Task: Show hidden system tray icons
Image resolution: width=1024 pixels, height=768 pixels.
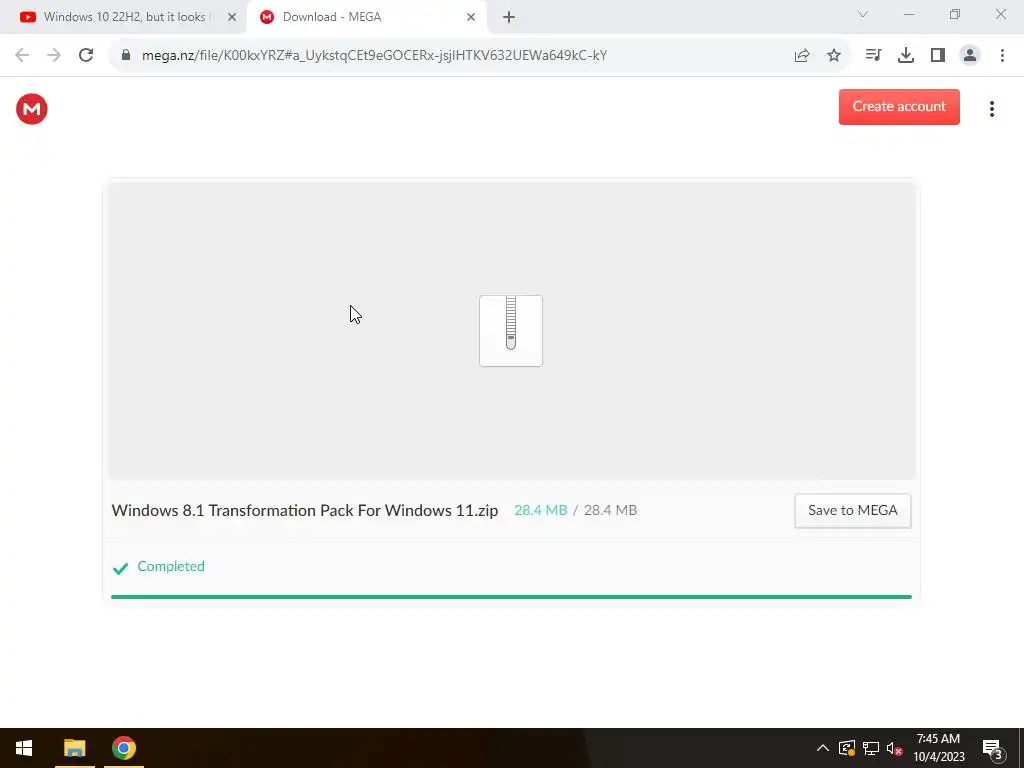Action: click(823, 748)
